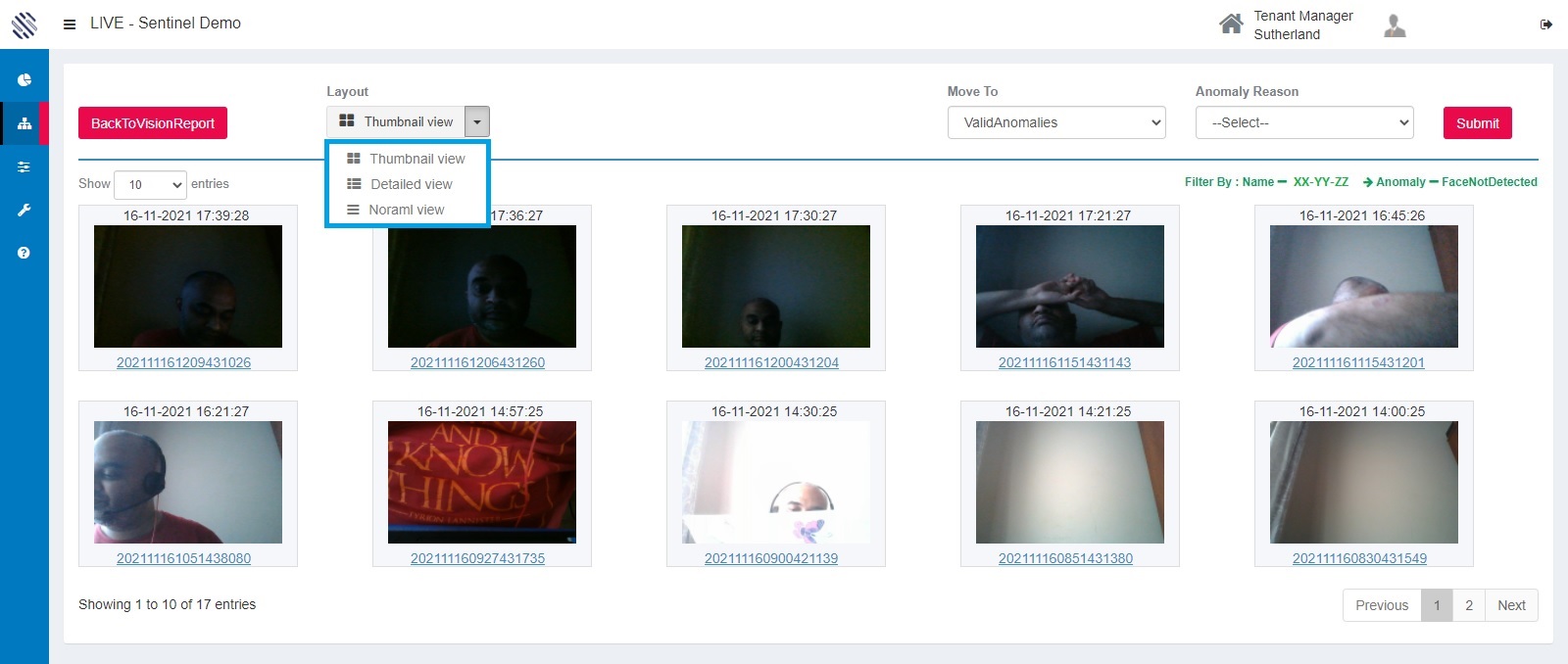The height and width of the screenshot is (664, 1568).
Task: Select Detailed view from layout menu
Action: pos(411,184)
